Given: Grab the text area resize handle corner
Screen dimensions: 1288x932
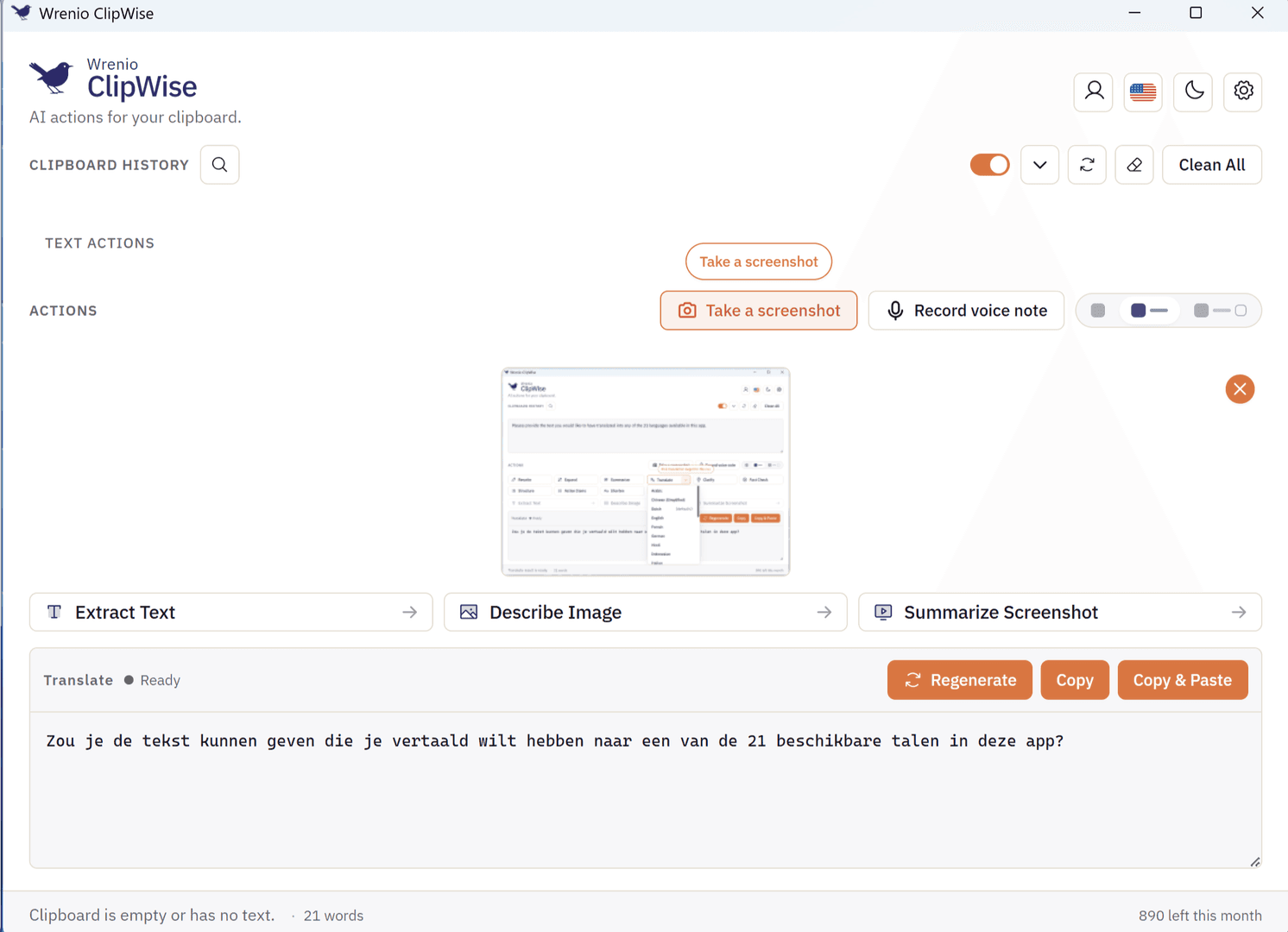Looking at the screenshot, I should pyautogui.click(x=1255, y=861).
